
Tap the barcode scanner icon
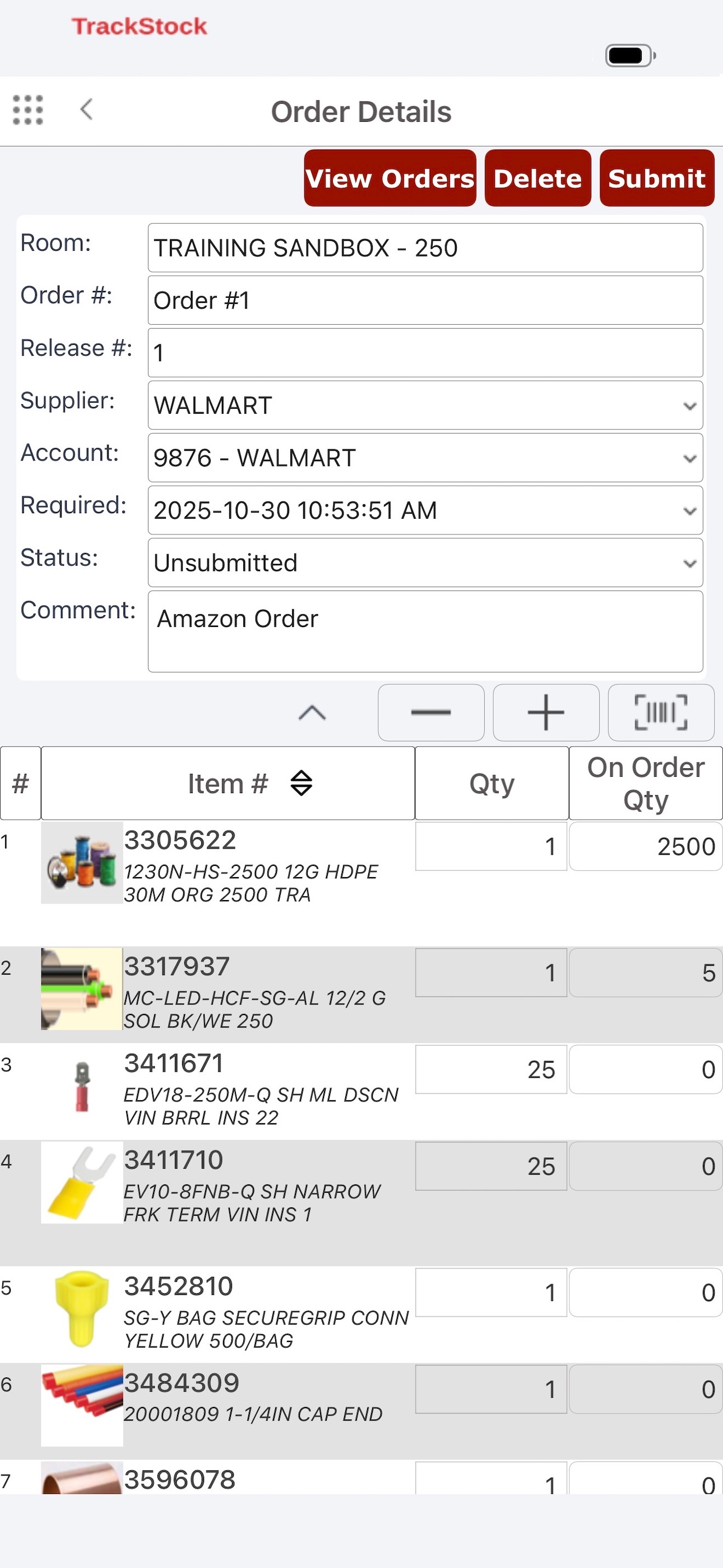661,712
